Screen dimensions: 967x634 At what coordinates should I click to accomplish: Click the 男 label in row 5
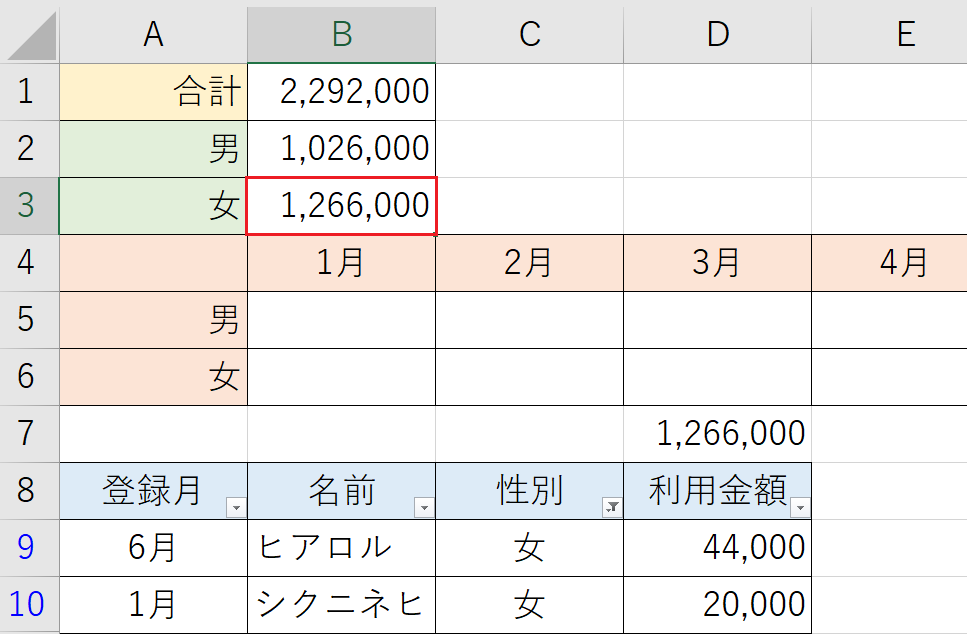[x=154, y=320]
